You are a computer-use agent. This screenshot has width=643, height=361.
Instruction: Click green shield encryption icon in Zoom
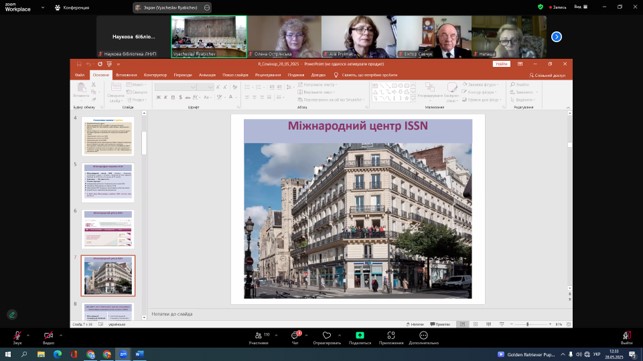tap(540, 7)
